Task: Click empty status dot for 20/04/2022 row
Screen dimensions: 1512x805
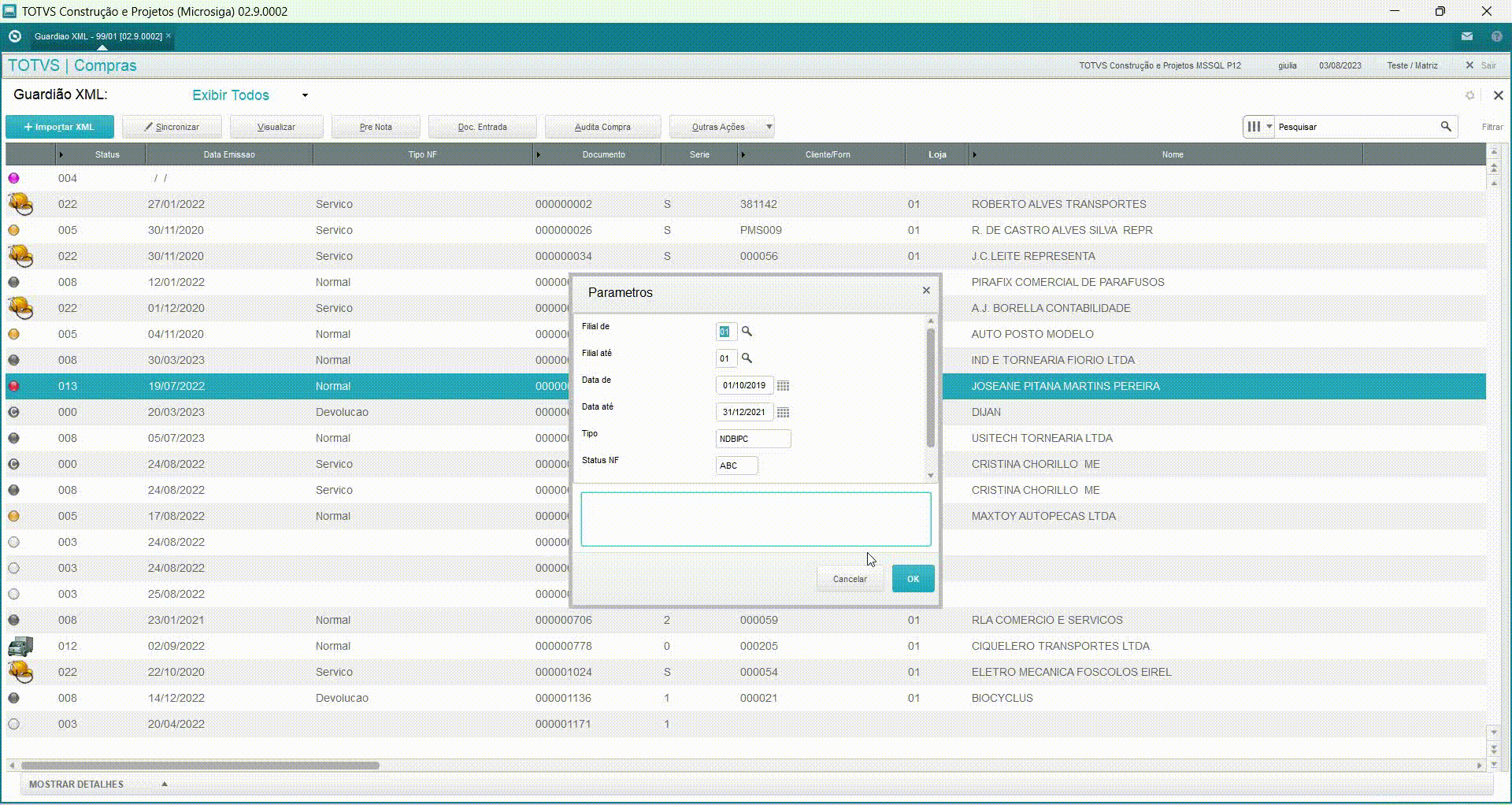Action: 13,724
